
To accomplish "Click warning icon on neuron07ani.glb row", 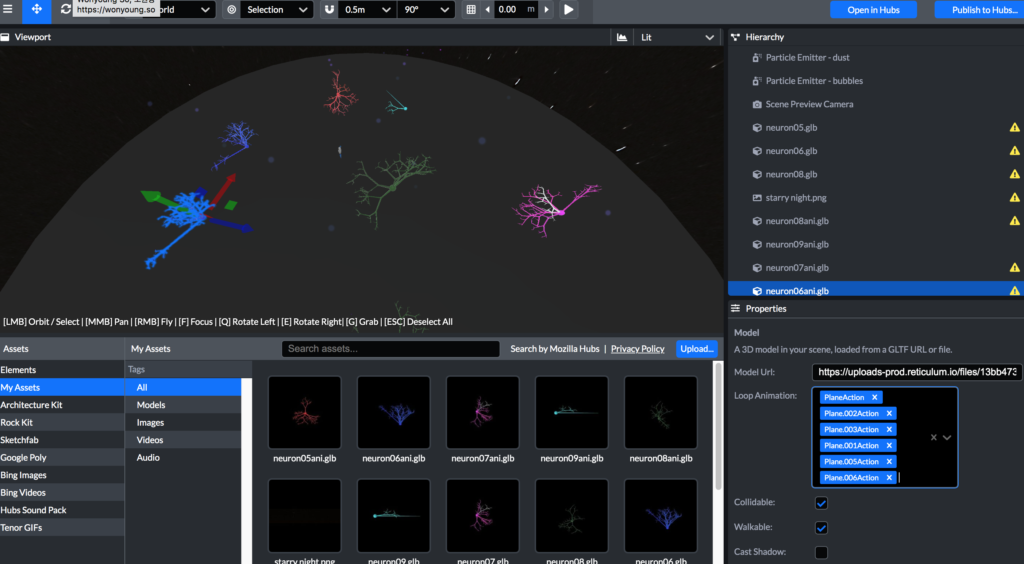I will pyautogui.click(x=1014, y=268).
